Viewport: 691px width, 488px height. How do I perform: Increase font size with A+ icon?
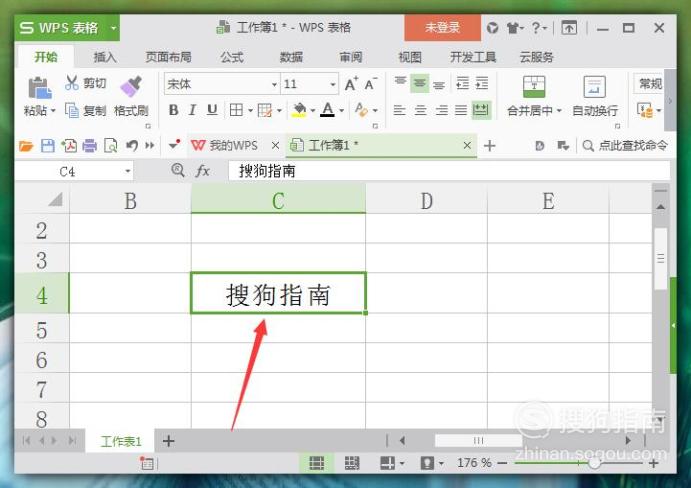pos(351,84)
